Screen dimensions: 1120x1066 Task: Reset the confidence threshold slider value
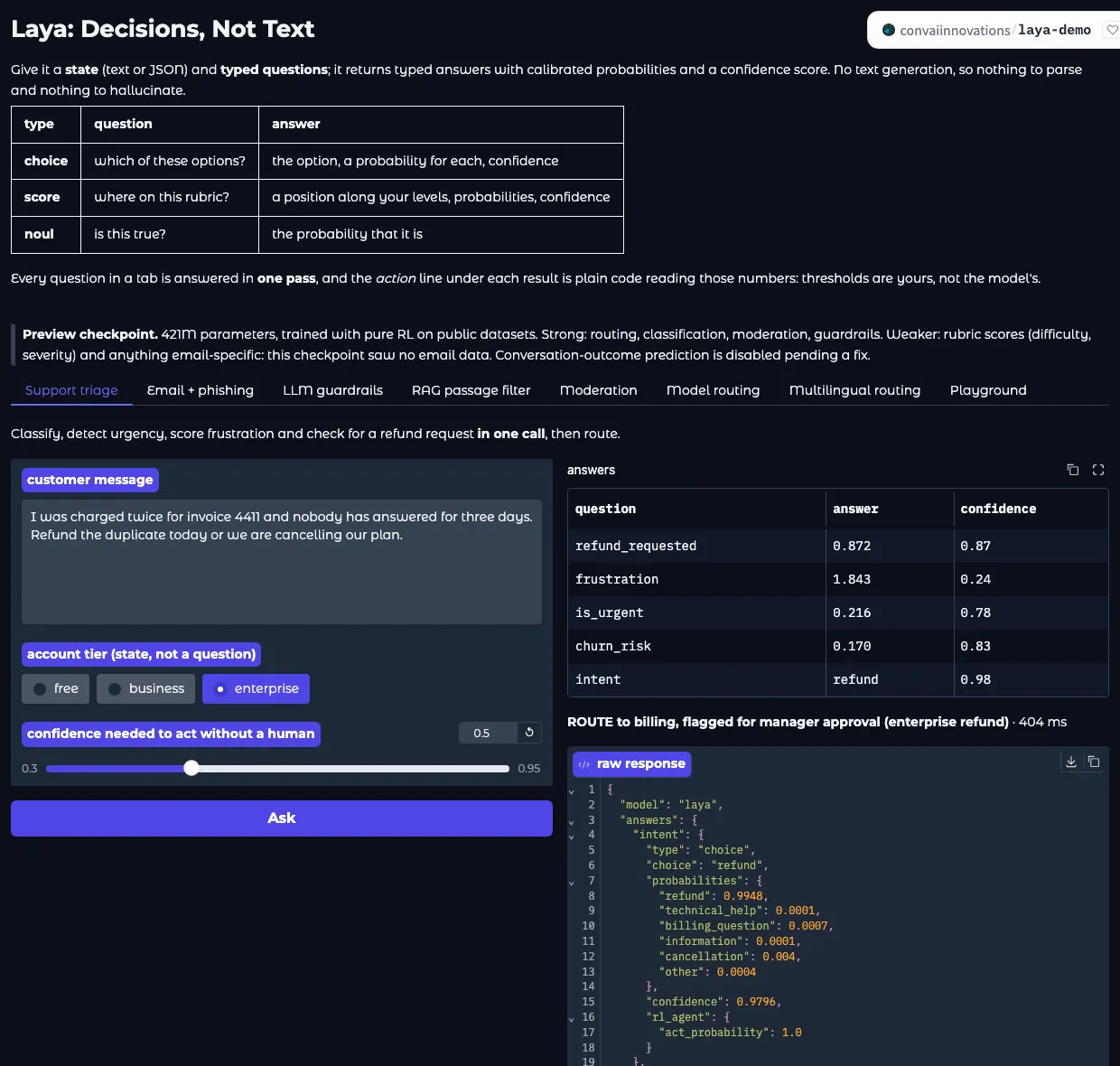[x=529, y=733]
